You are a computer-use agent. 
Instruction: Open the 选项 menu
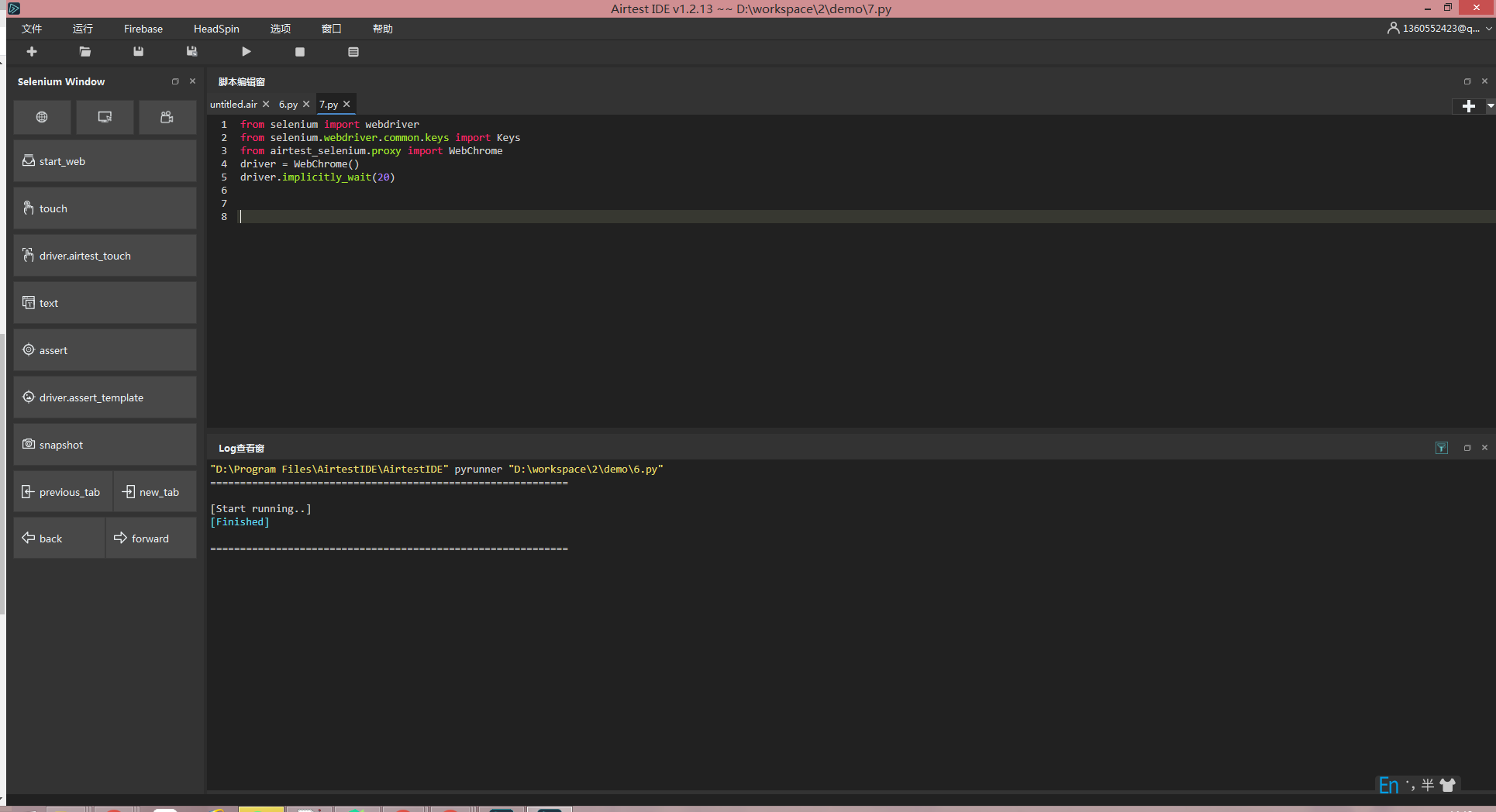[x=281, y=29]
